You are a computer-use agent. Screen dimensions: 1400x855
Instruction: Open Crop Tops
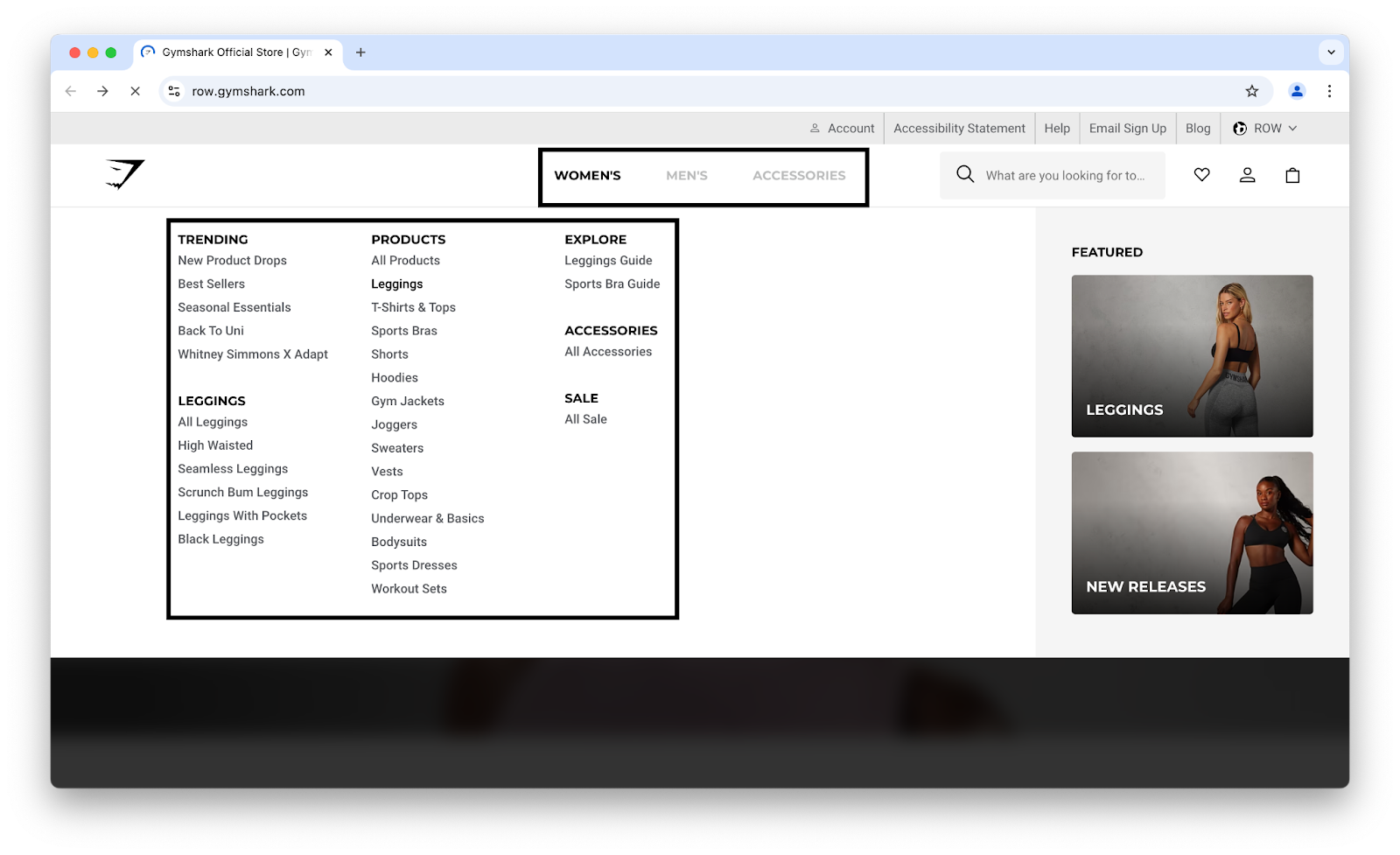(x=399, y=495)
